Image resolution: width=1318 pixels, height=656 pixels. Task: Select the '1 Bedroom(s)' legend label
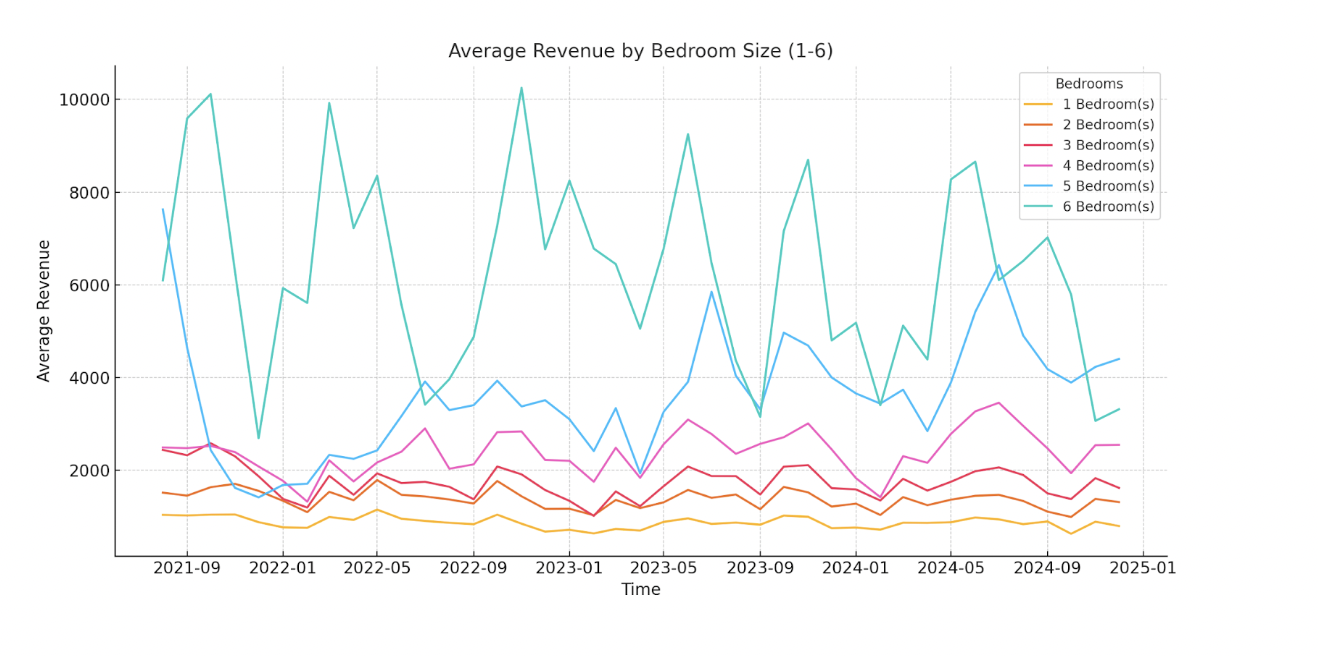click(1108, 105)
